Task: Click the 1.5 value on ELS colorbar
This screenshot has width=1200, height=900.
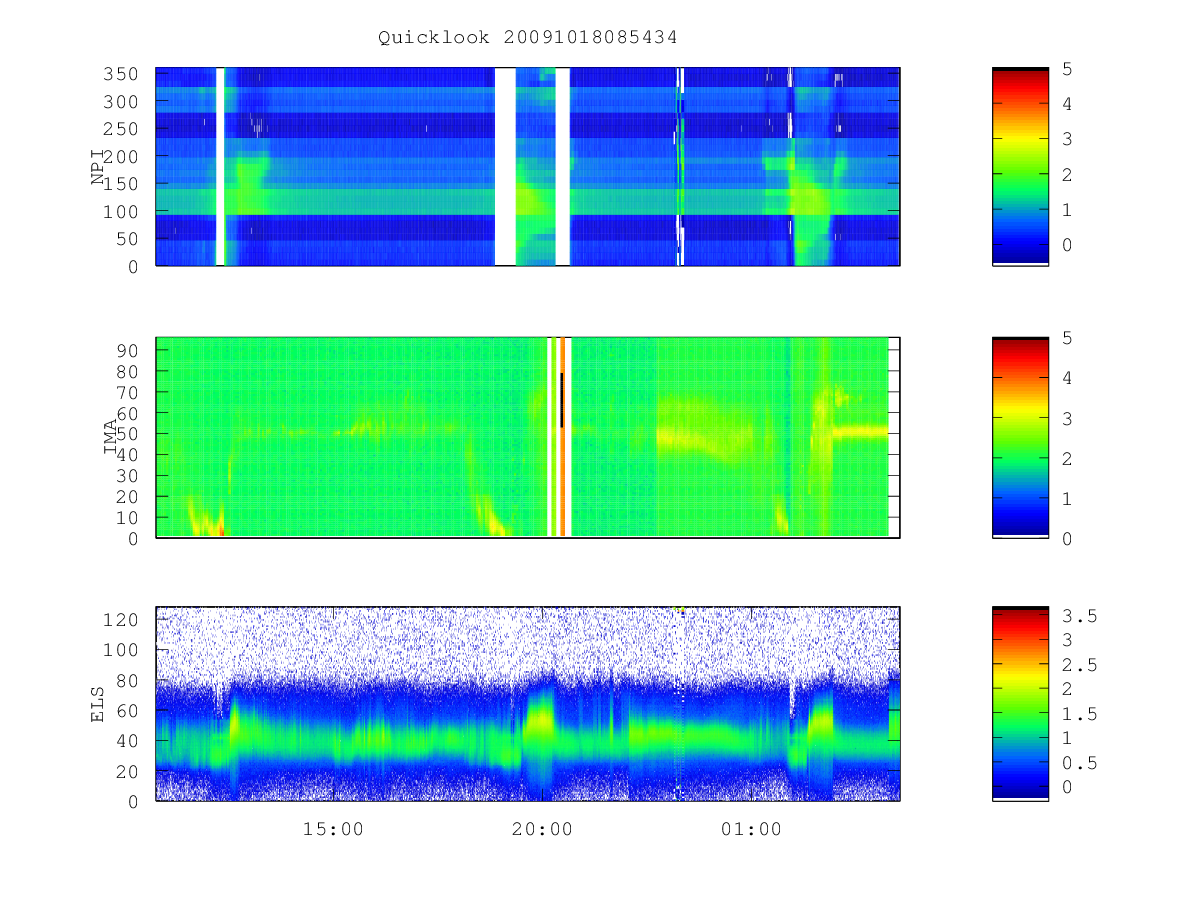Action: [x=1080, y=714]
